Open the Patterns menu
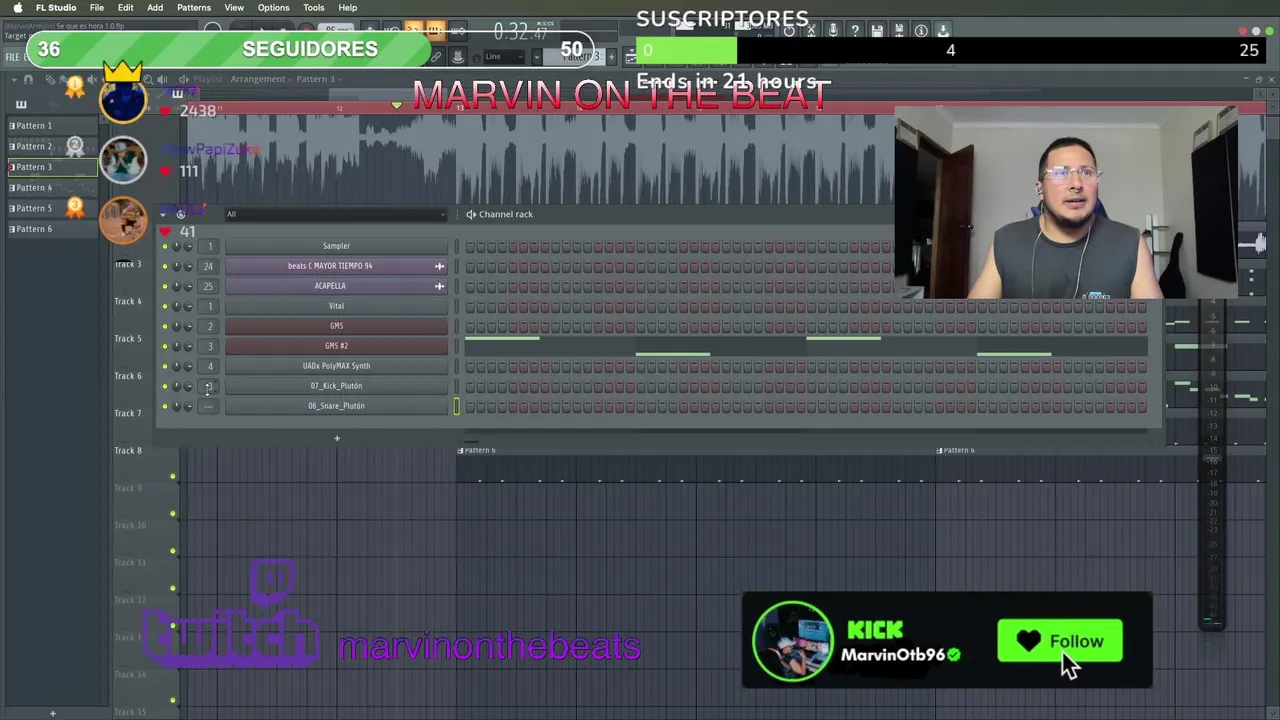Viewport: 1280px width, 720px height. (194, 8)
